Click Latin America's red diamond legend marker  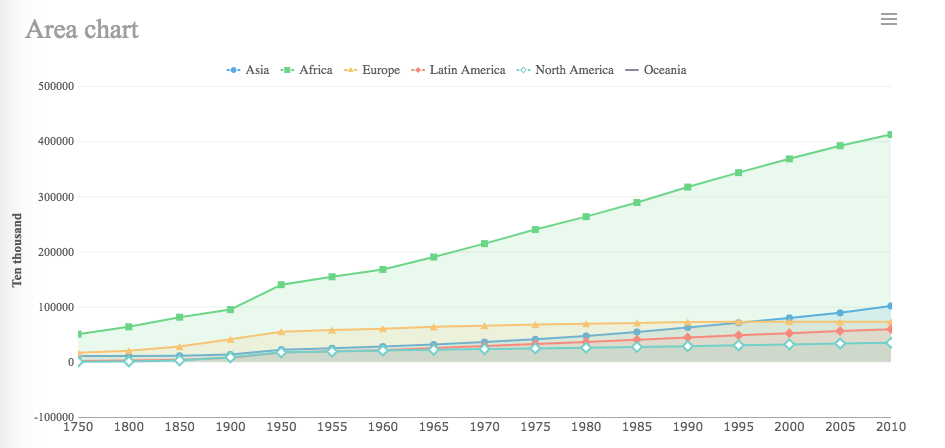[418, 70]
